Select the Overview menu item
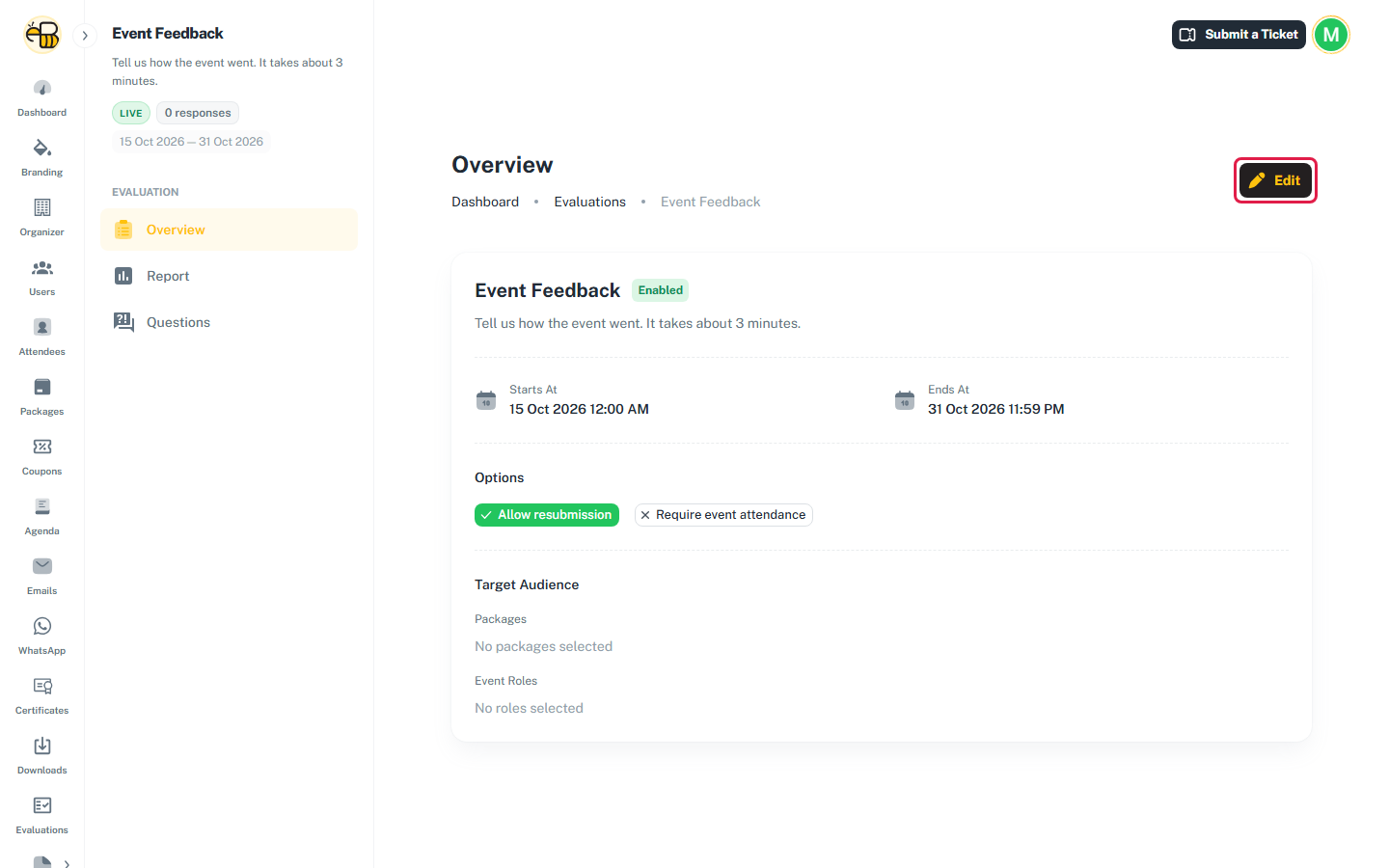Viewport: 1389px width, 868px height. click(x=230, y=230)
